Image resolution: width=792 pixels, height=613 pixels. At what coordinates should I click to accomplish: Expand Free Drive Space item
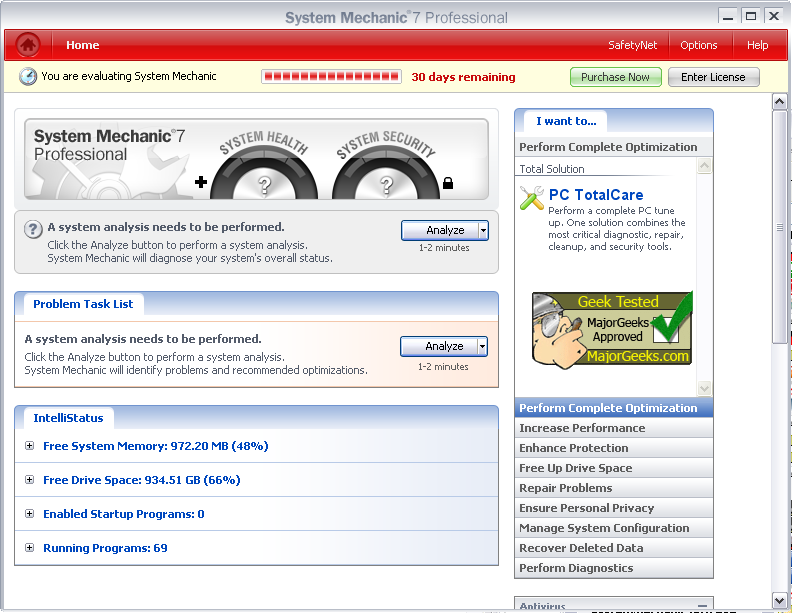point(30,480)
